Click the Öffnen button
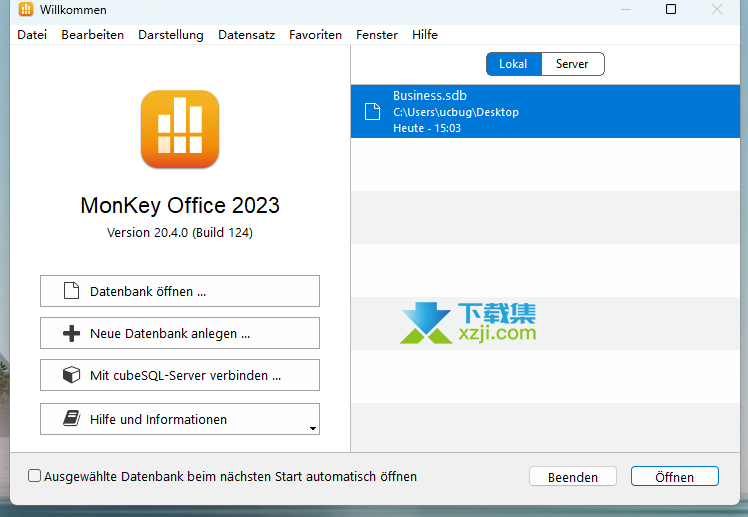748x517 pixels. point(675,476)
